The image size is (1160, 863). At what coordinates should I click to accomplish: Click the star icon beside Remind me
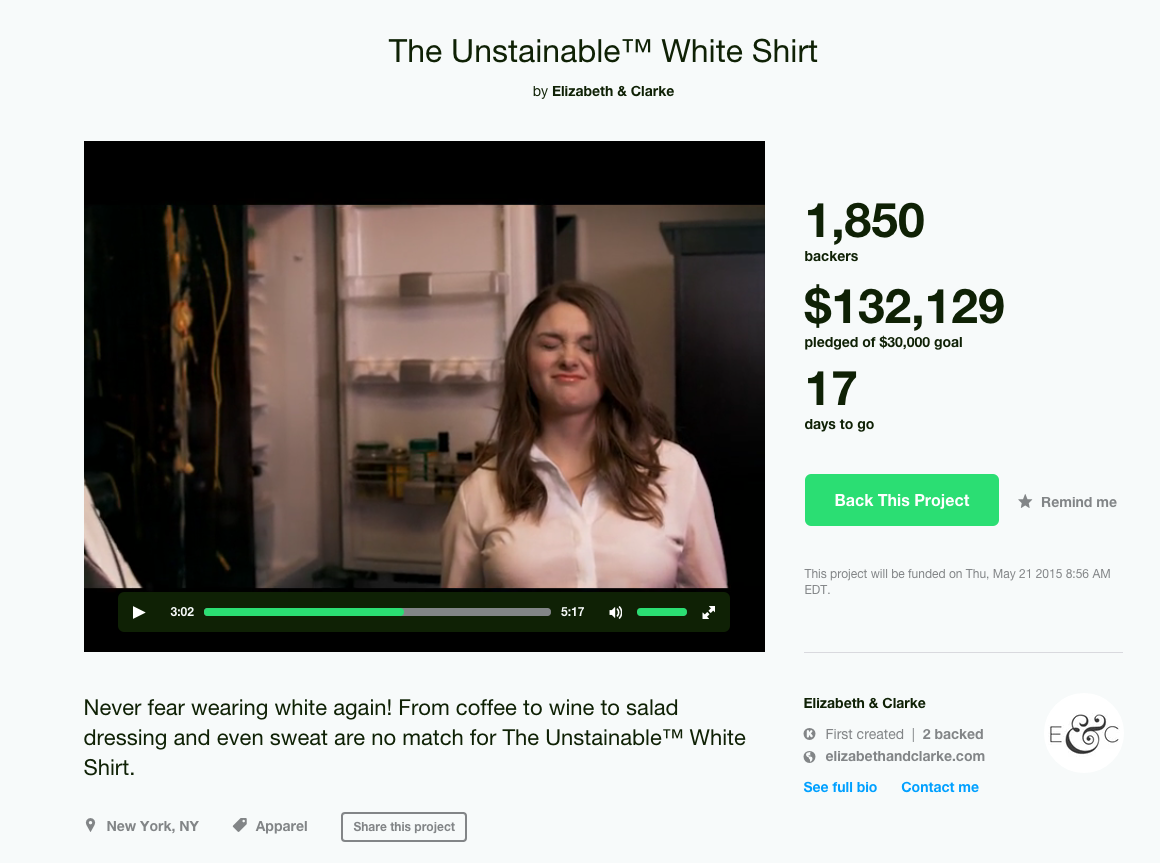tap(1025, 501)
